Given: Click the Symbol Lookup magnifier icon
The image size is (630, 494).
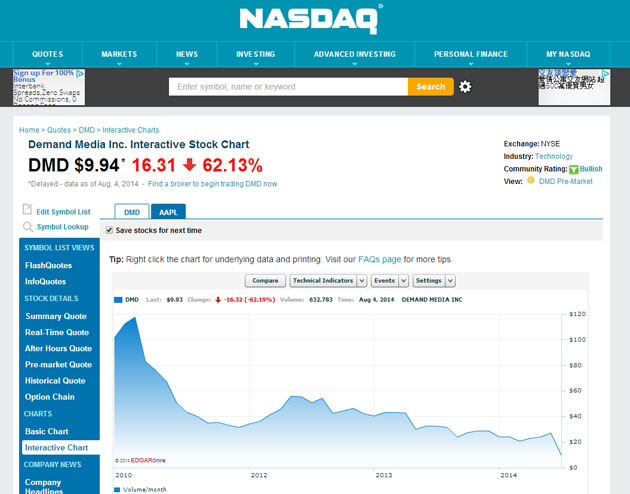Looking at the screenshot, I should click(x=28, y=227).
